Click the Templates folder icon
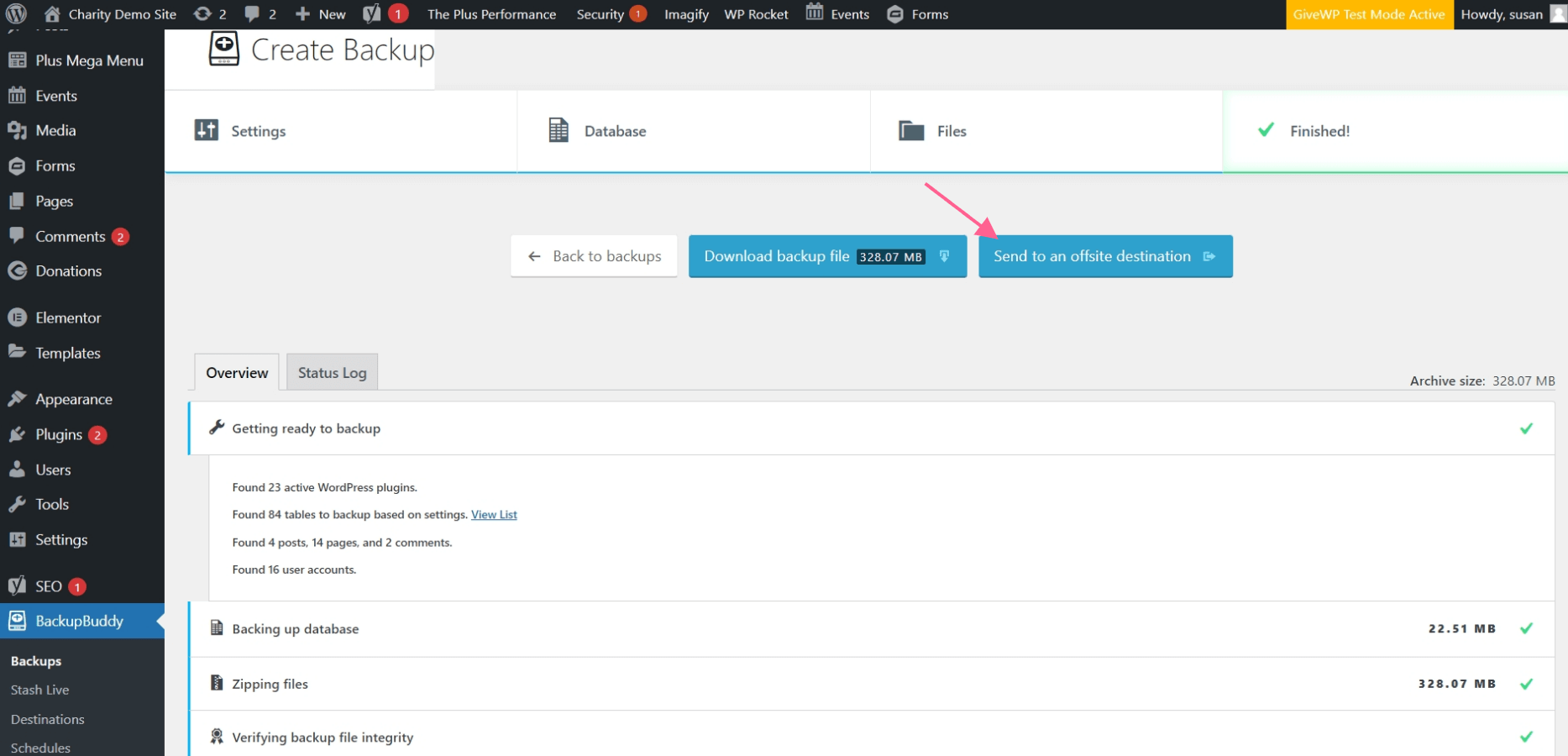 17,352
